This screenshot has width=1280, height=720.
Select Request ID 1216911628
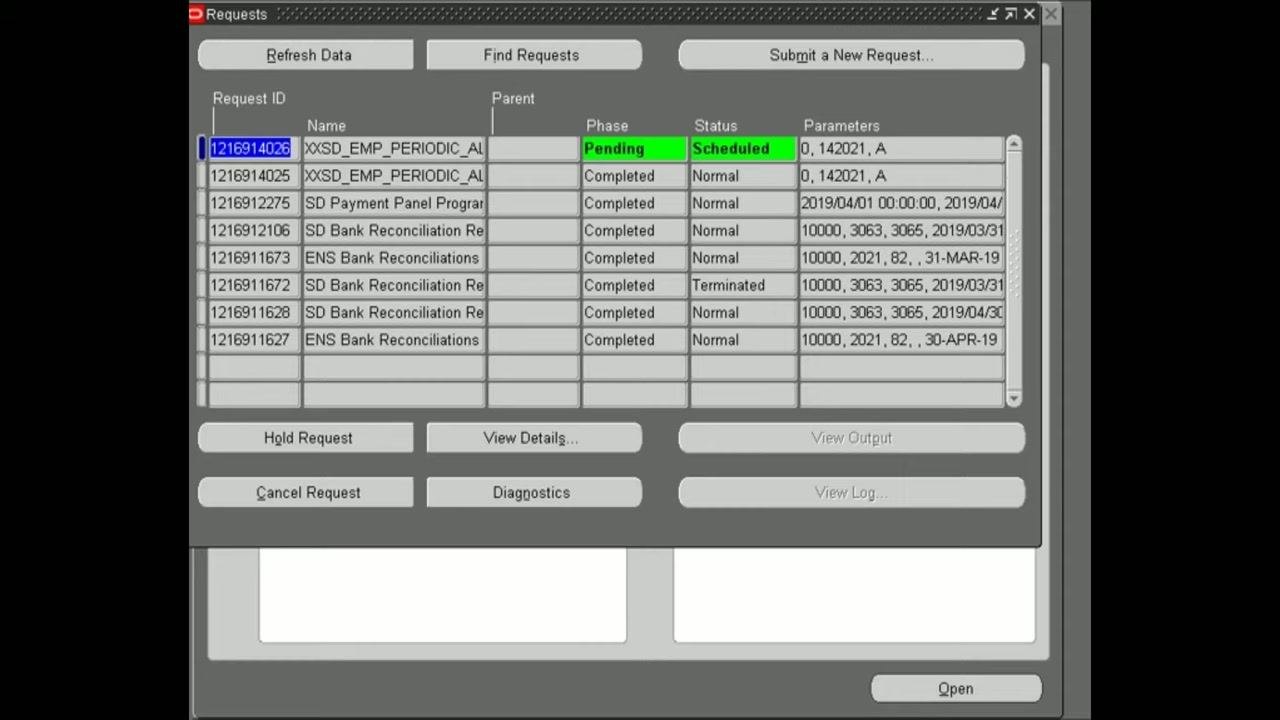point(254,312)
